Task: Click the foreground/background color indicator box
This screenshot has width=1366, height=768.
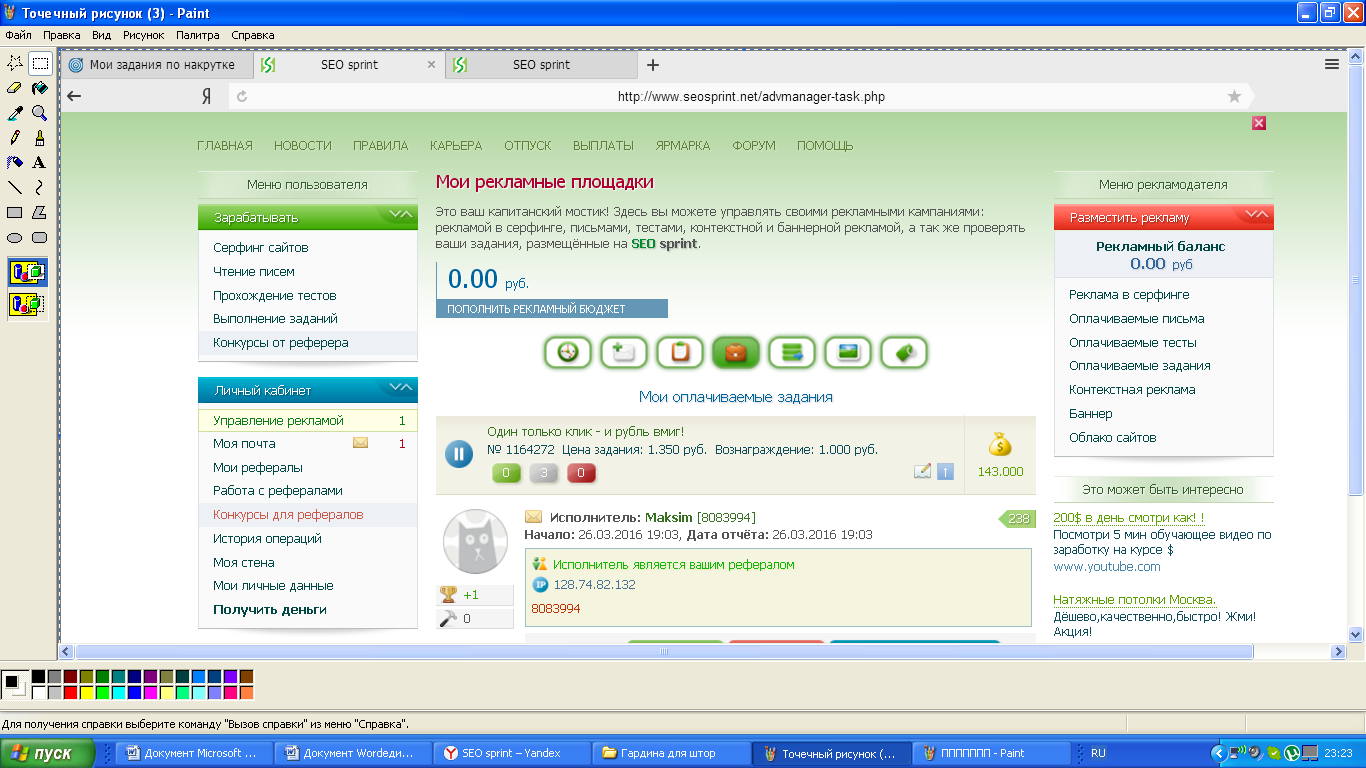Action: 15,685
